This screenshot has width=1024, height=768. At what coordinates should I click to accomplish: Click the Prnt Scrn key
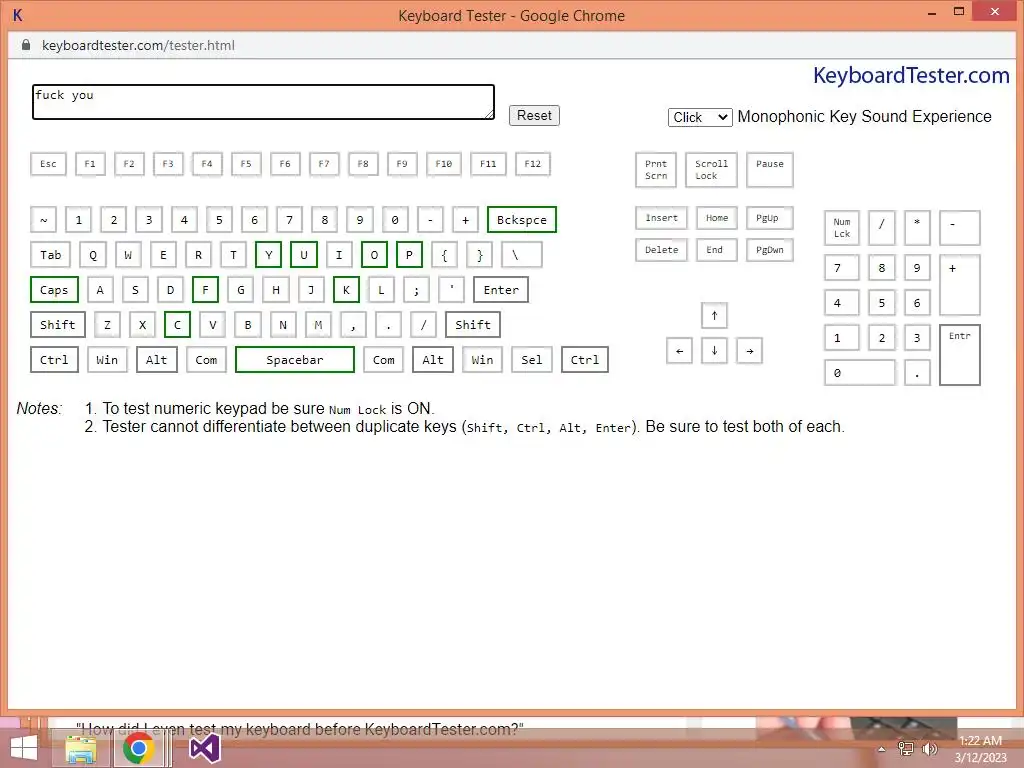pos(656,170)
